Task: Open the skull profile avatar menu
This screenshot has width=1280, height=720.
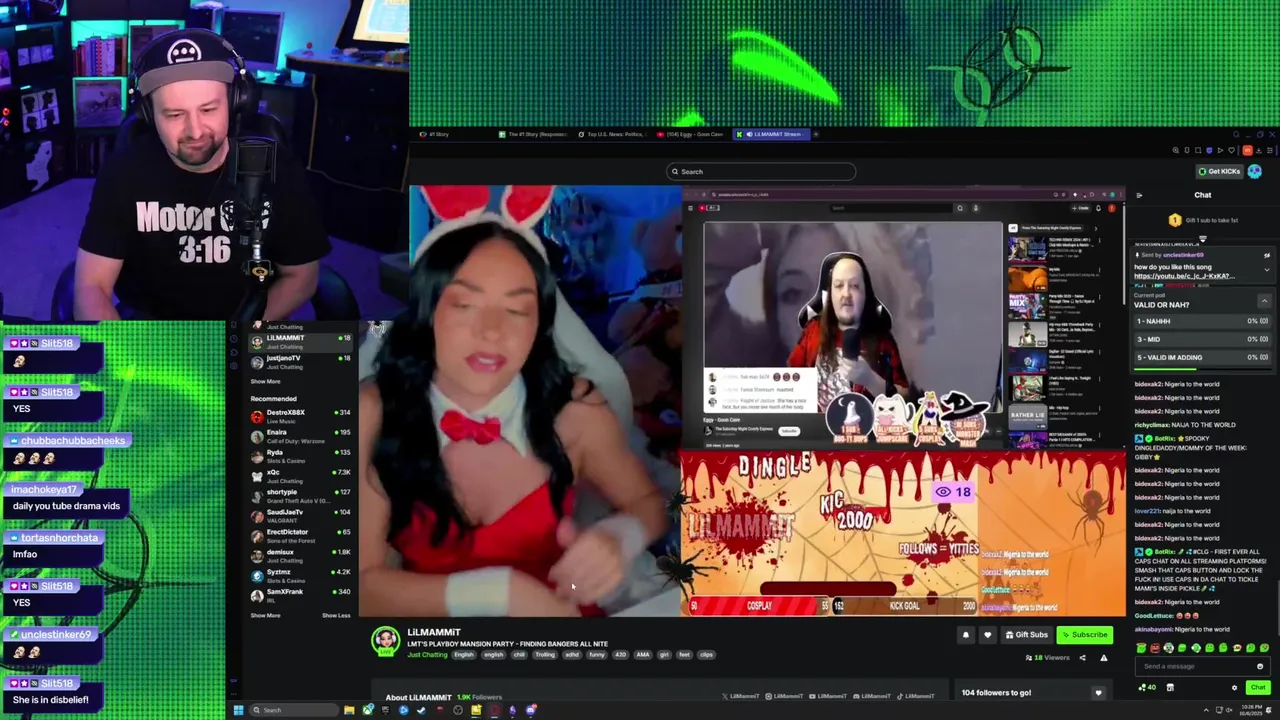Action: (x=1255, y=171)
